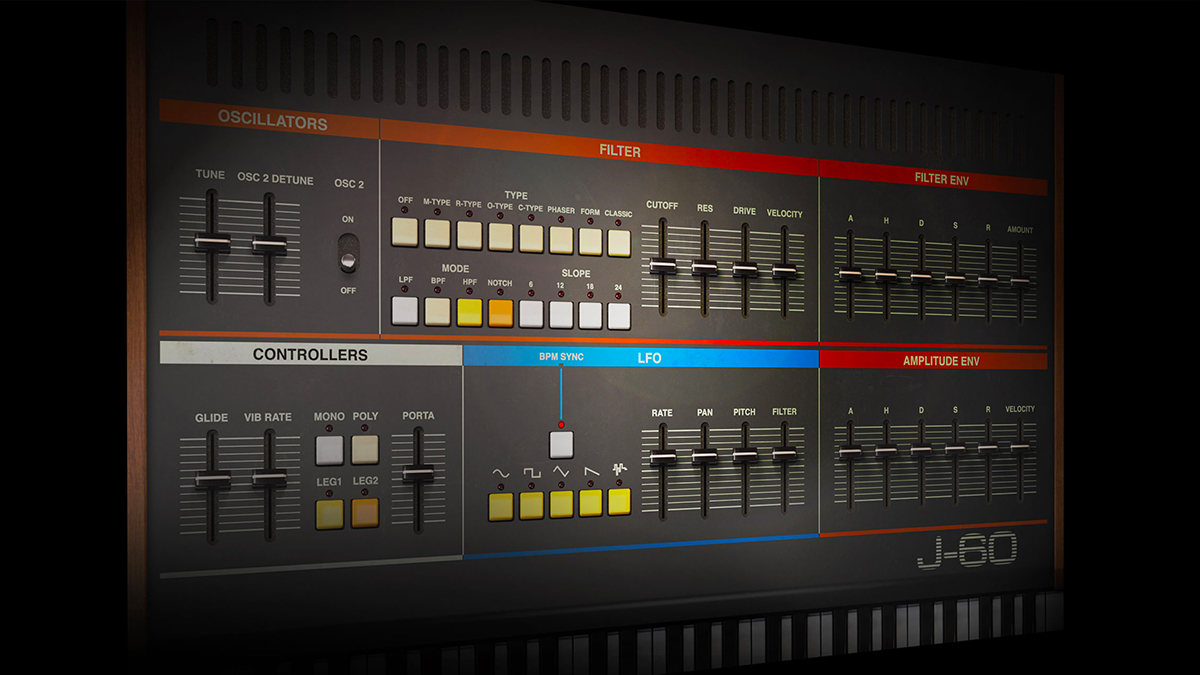Viewport: 1200px width, 675px height.
Task: Select the PHASER filter type
Action: 561,240
